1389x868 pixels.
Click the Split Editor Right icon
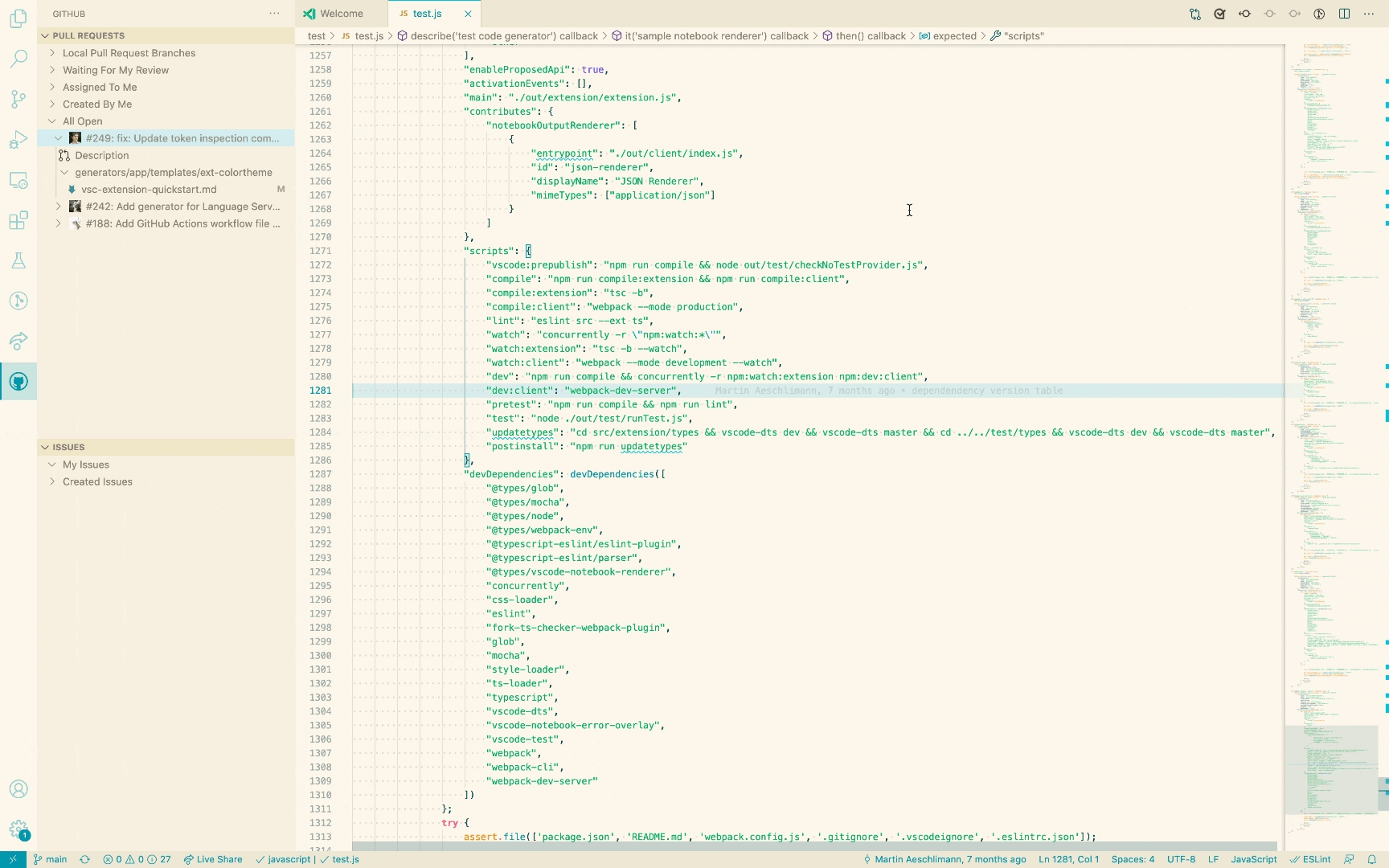coord(1344,14)
